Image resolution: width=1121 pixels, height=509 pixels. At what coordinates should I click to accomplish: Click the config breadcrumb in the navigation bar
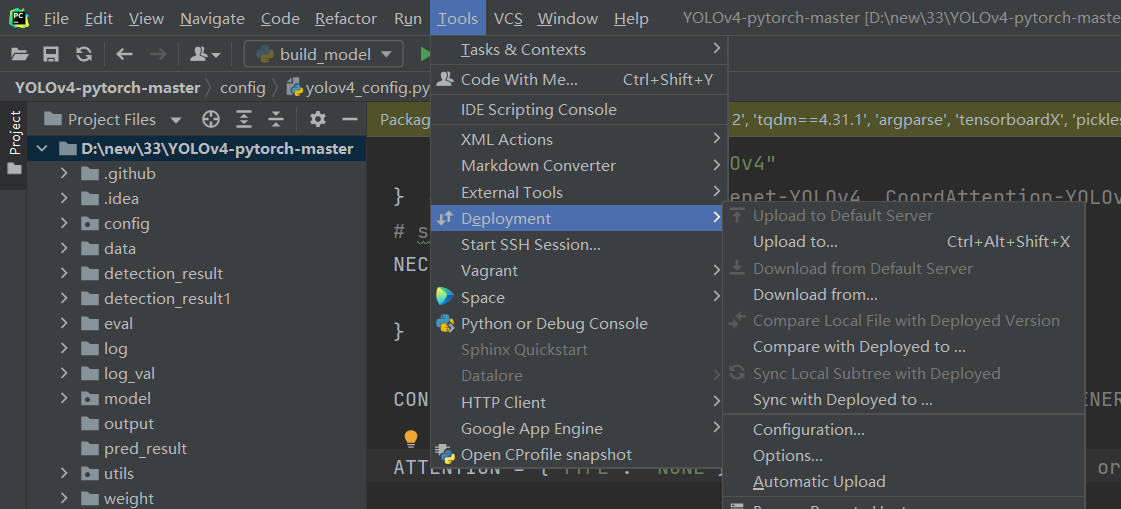pyautogui.click(x=243, y=87)
